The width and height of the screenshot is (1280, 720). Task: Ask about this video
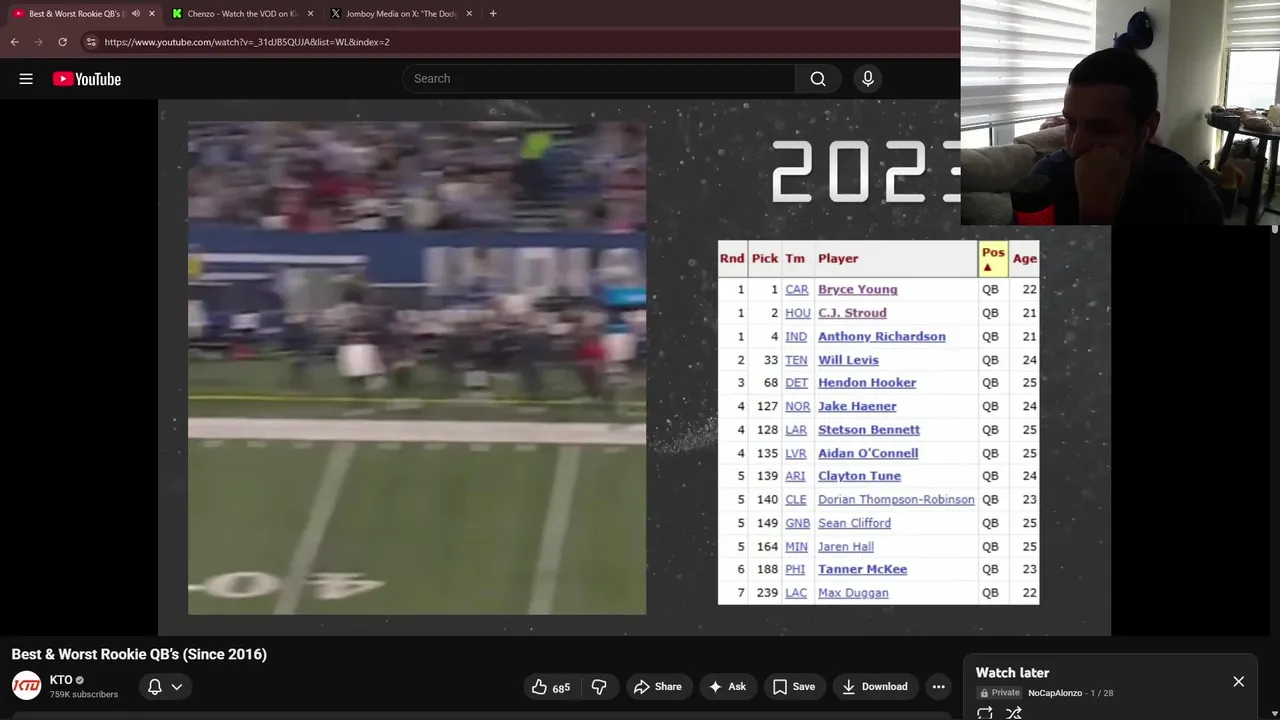[x=727, y=687]
